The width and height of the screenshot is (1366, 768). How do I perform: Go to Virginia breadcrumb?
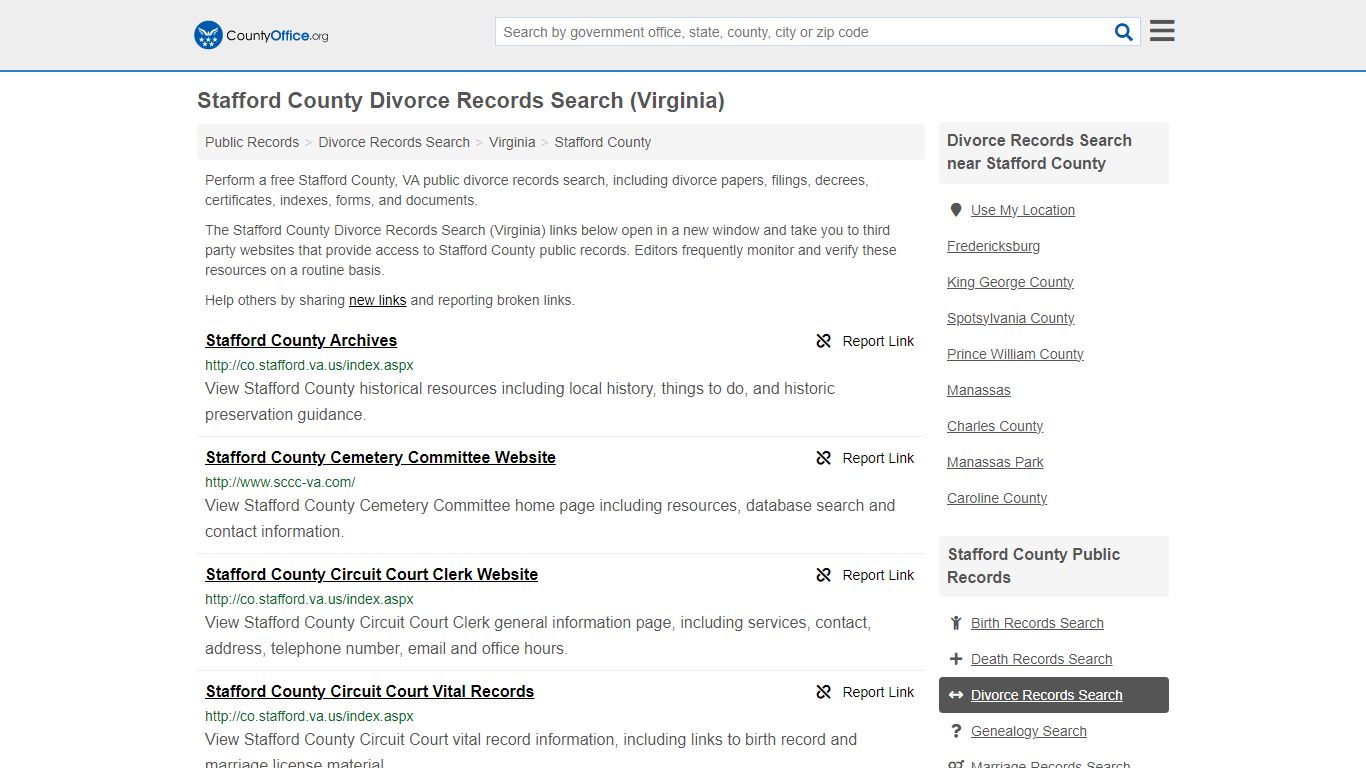point(512,142)
